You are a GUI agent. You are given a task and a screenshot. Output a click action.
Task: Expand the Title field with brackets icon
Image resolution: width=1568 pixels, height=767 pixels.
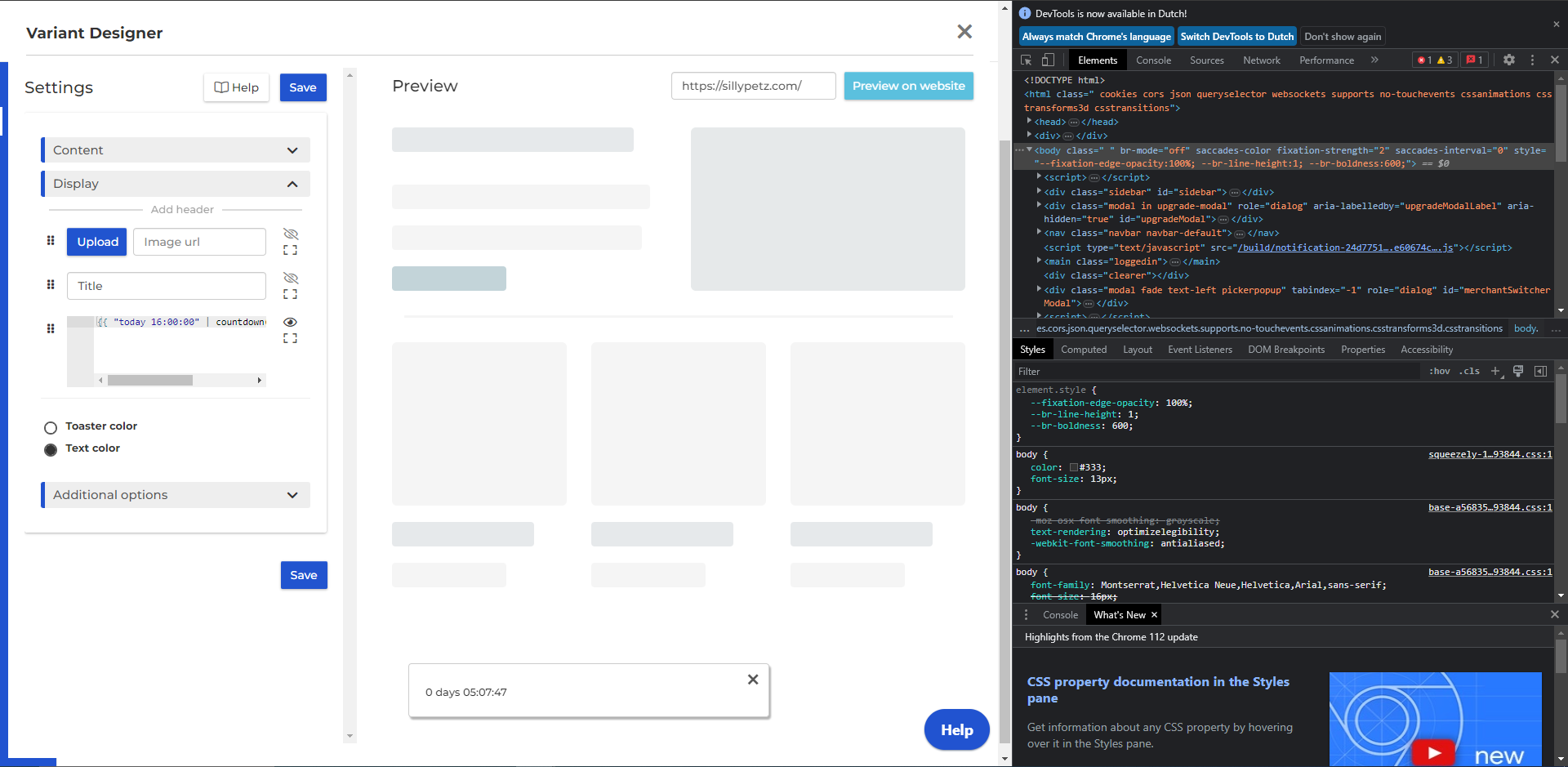click(x=290, y=295)
